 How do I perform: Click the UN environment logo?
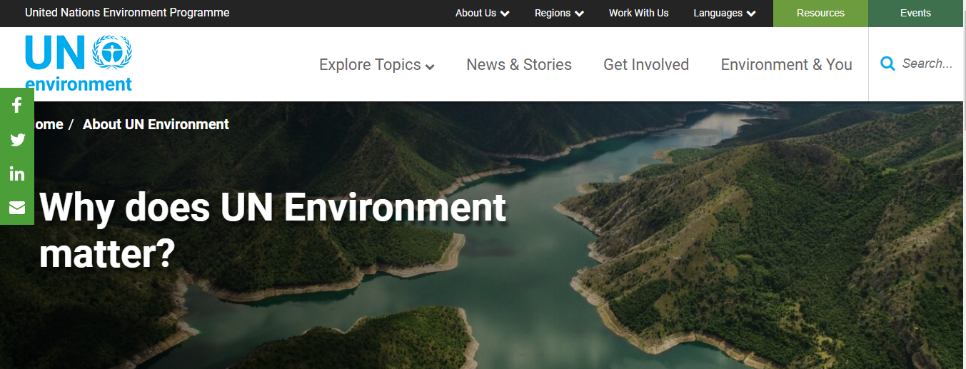(x=78, y=63)
